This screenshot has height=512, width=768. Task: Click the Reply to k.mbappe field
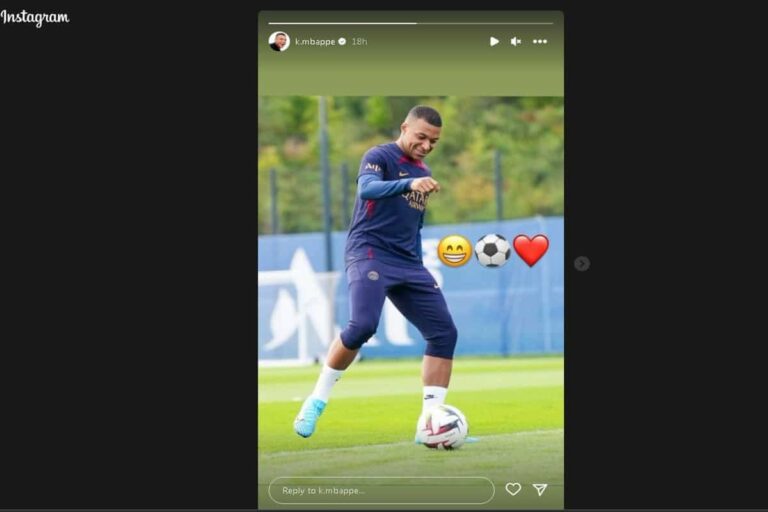pos(382,490)
